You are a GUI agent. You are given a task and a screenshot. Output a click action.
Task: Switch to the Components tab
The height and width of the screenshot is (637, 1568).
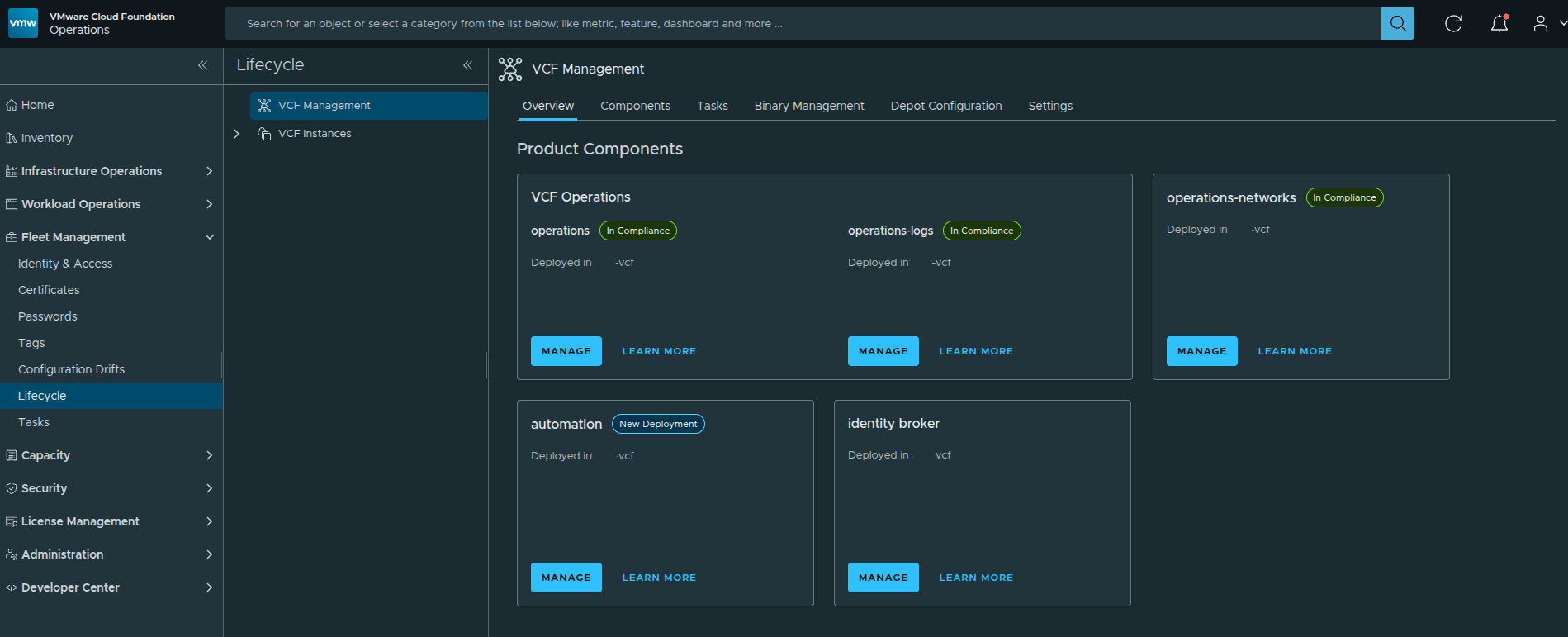coord(635,106)
